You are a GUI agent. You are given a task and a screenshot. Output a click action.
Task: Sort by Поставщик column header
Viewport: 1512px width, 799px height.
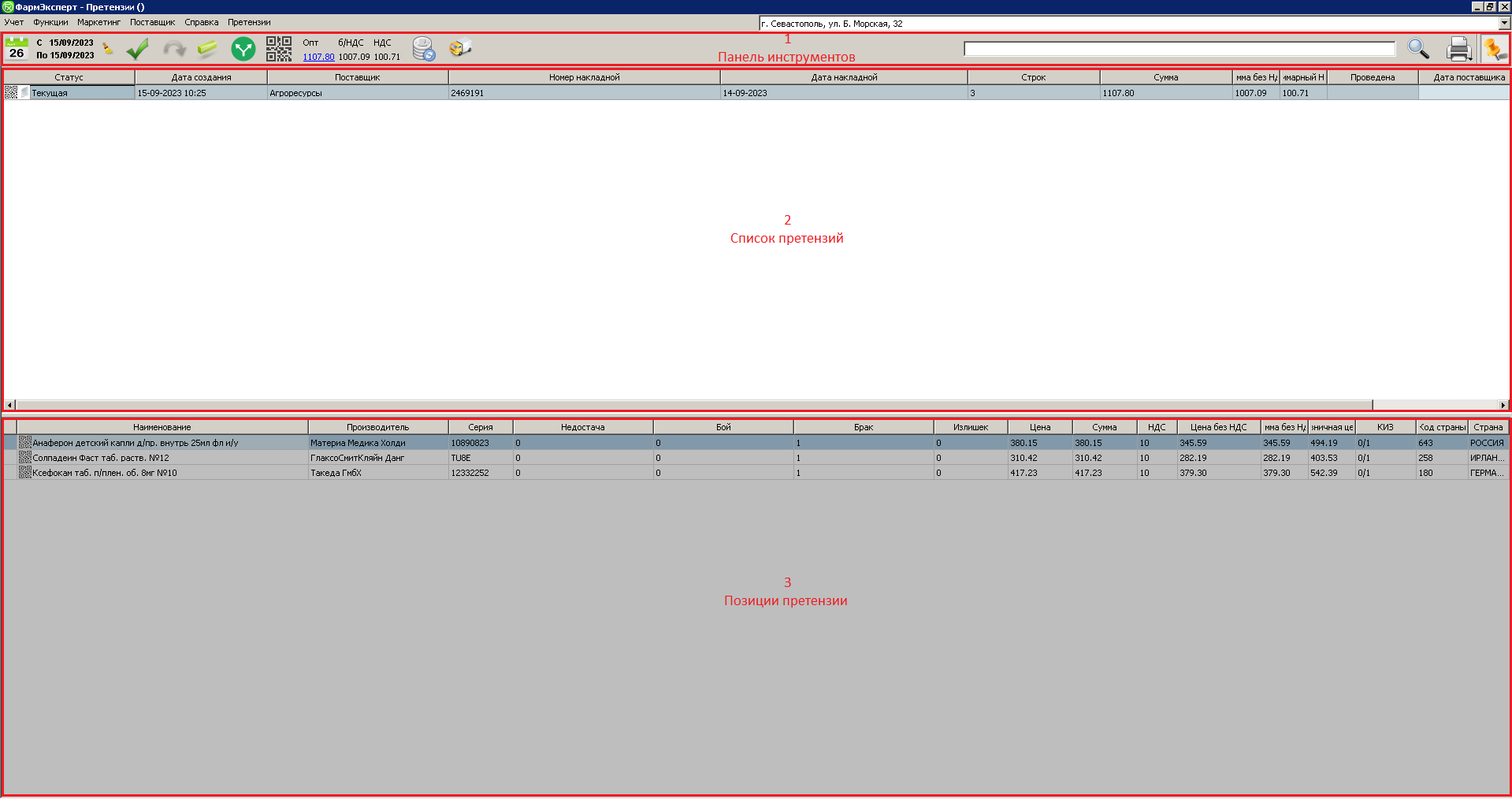pos(357,77)
